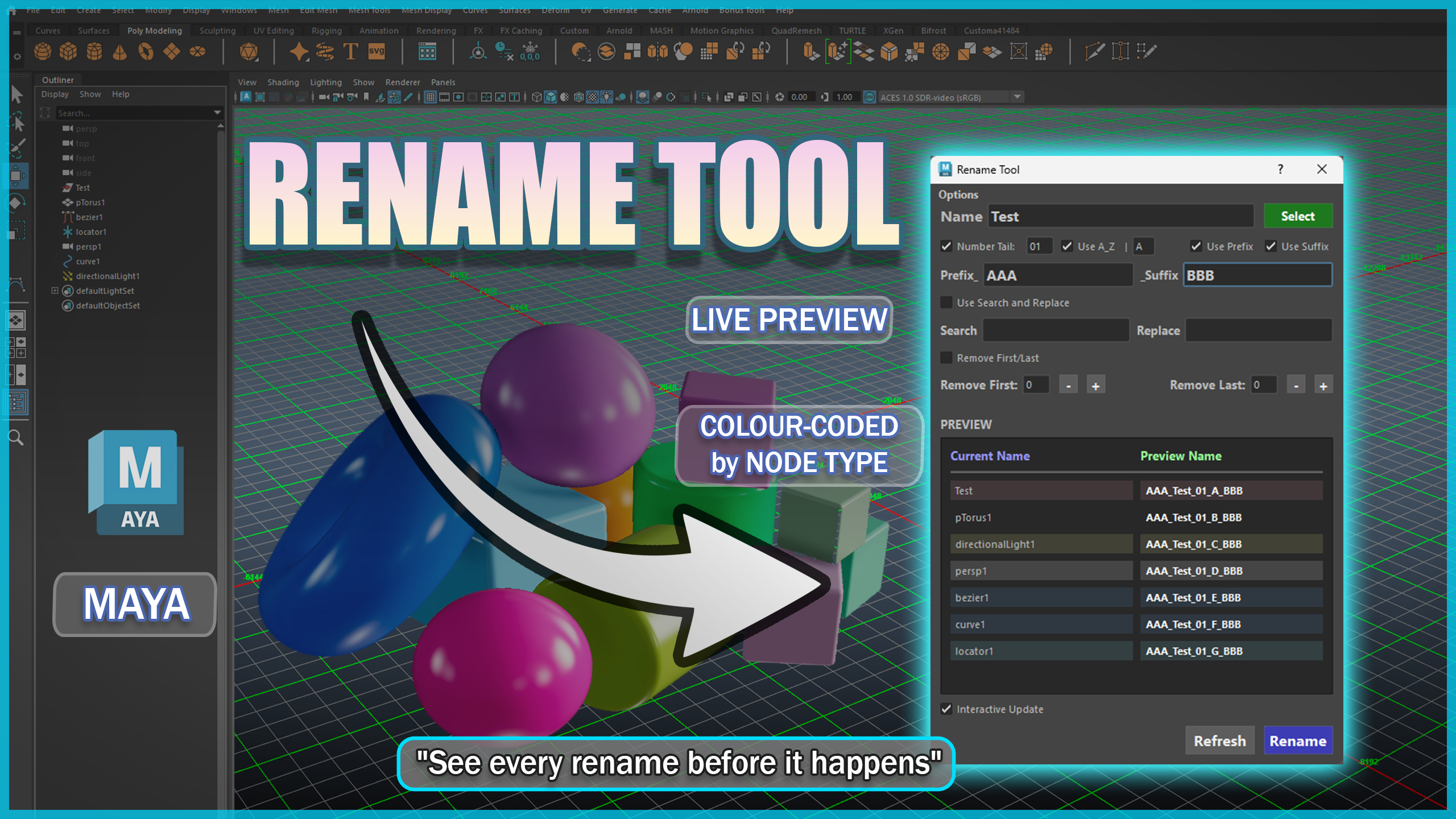The image size is (1456, 819).
Task: Click the platonic solid shelf icon
Action: [249, 52]
